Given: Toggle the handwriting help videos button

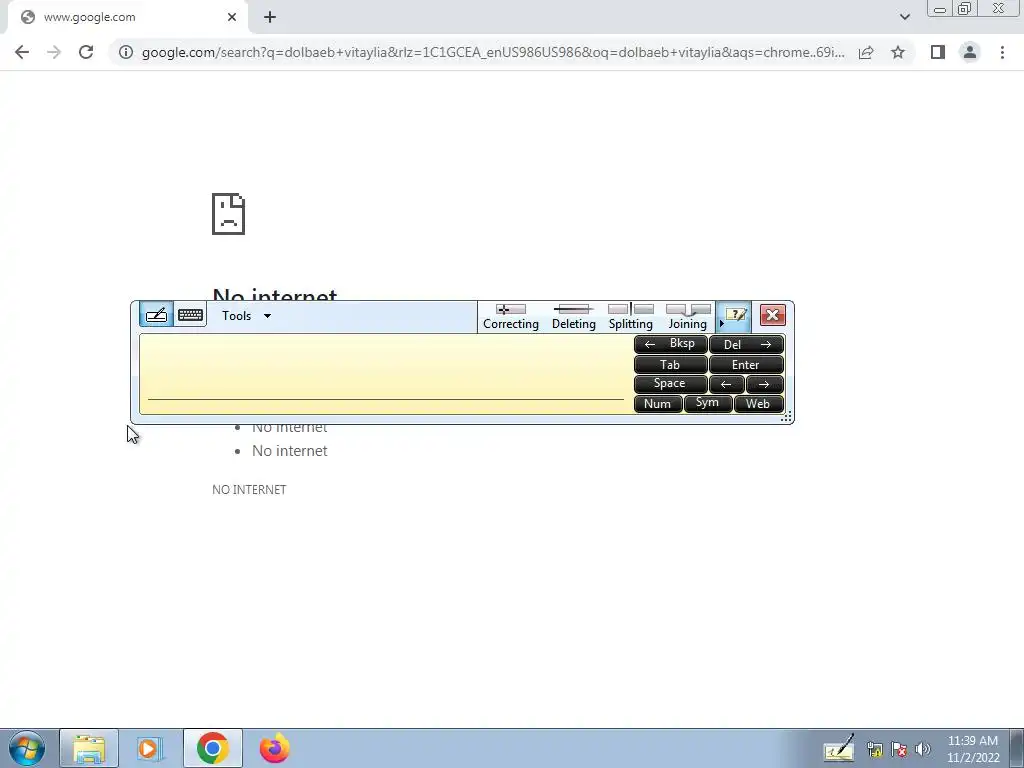Looking at the screenshot, I should 736,315.
